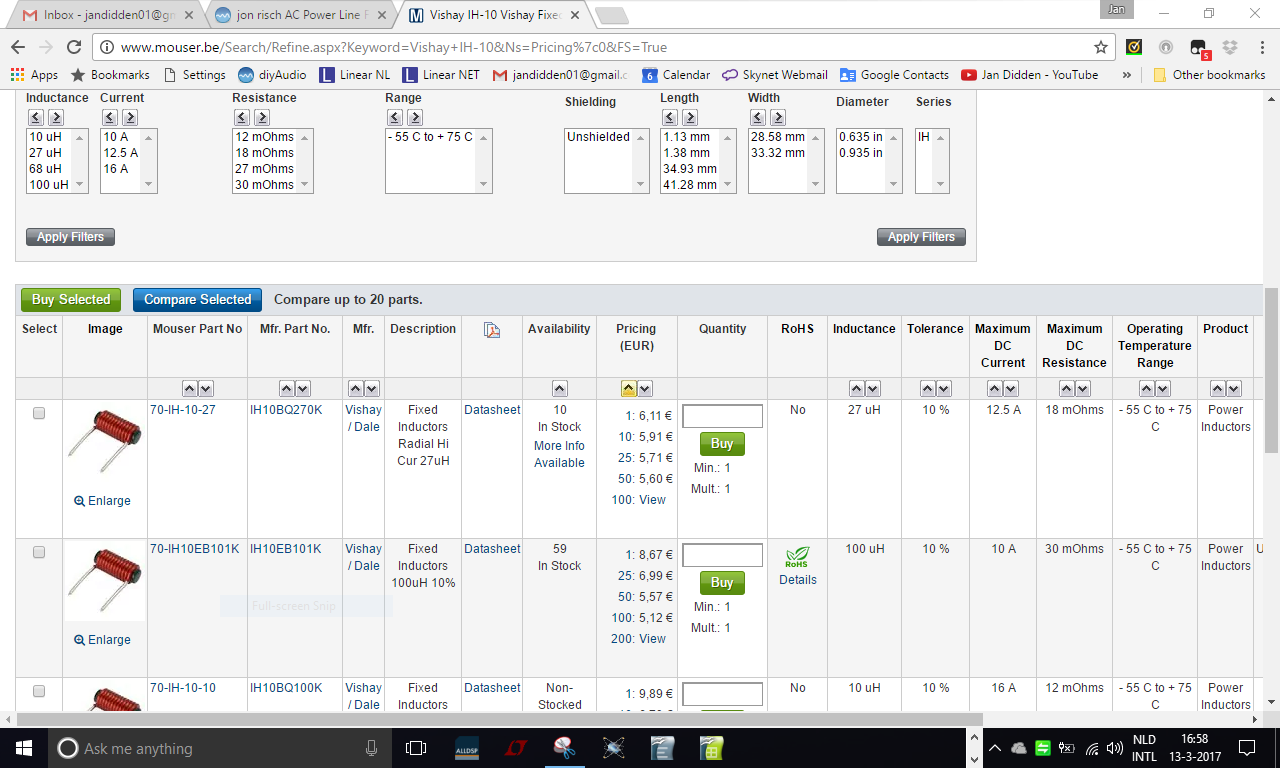1280x768 pixels.
Task: Tick the checkbox for 70-IH10EB101K
Action: (x=39, y=552)
